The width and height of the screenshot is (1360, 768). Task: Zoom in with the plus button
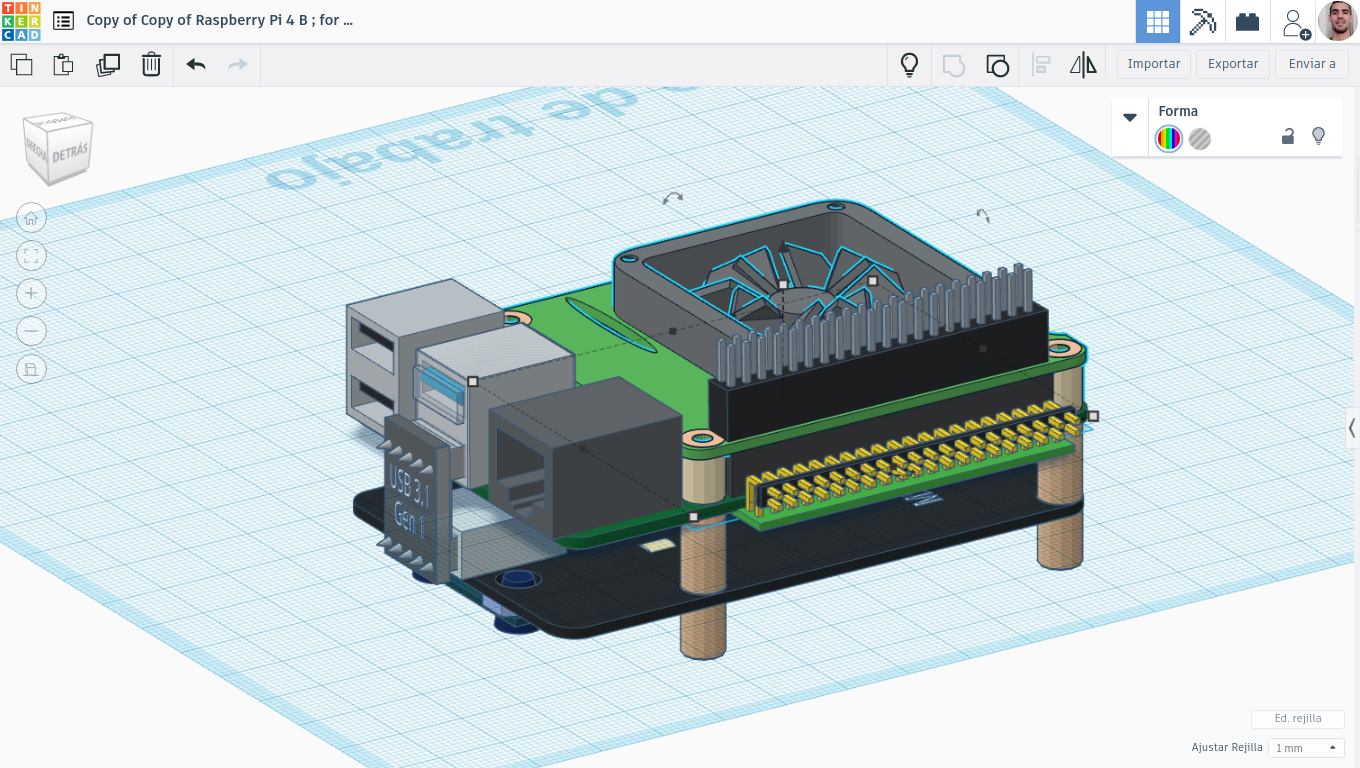(x=31, y=293)
